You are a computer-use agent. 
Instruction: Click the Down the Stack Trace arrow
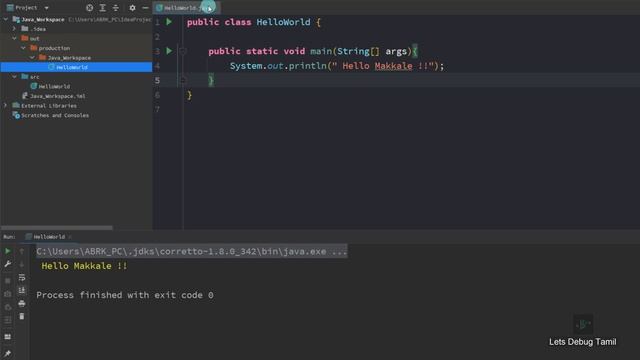pos(22,264)
